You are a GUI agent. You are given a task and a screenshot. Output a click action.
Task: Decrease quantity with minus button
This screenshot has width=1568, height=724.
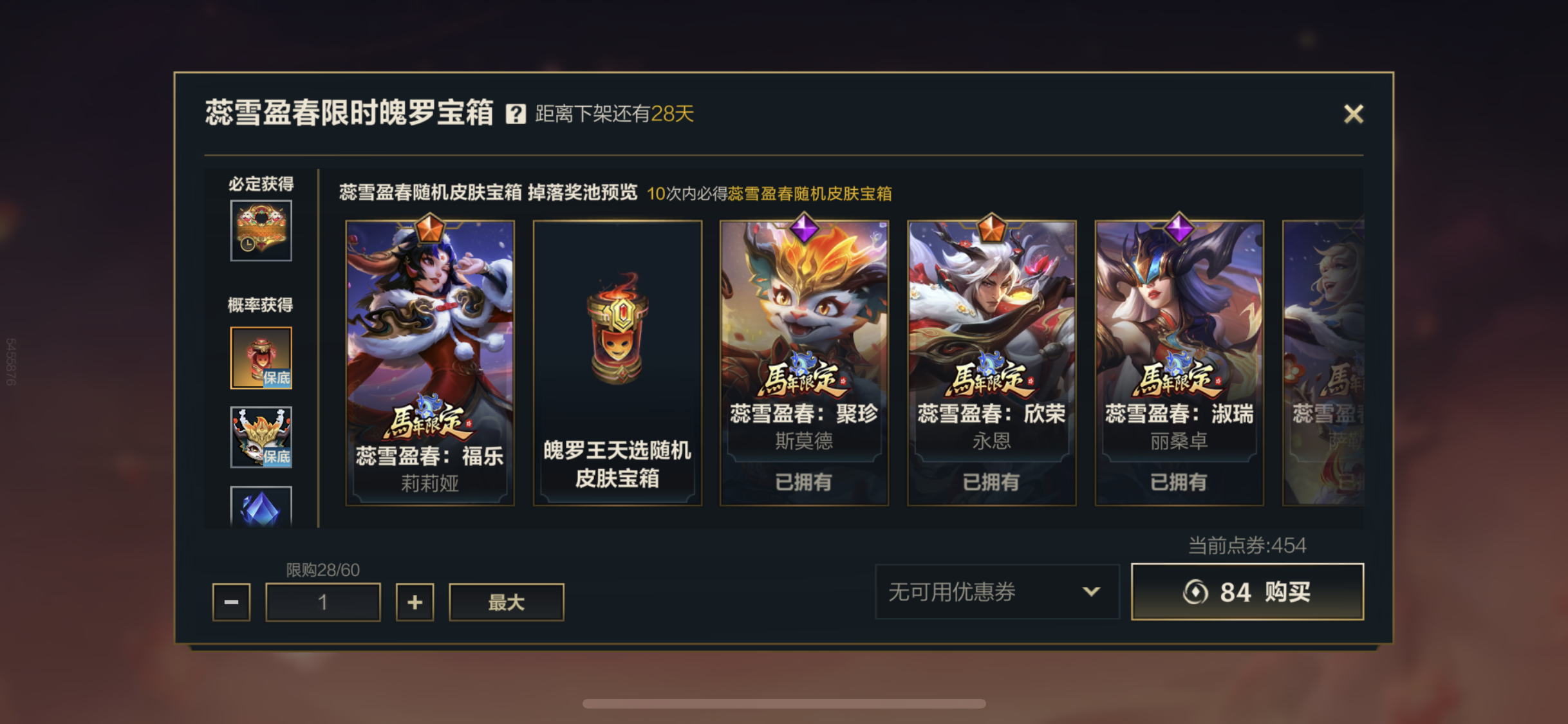(231, 602)
